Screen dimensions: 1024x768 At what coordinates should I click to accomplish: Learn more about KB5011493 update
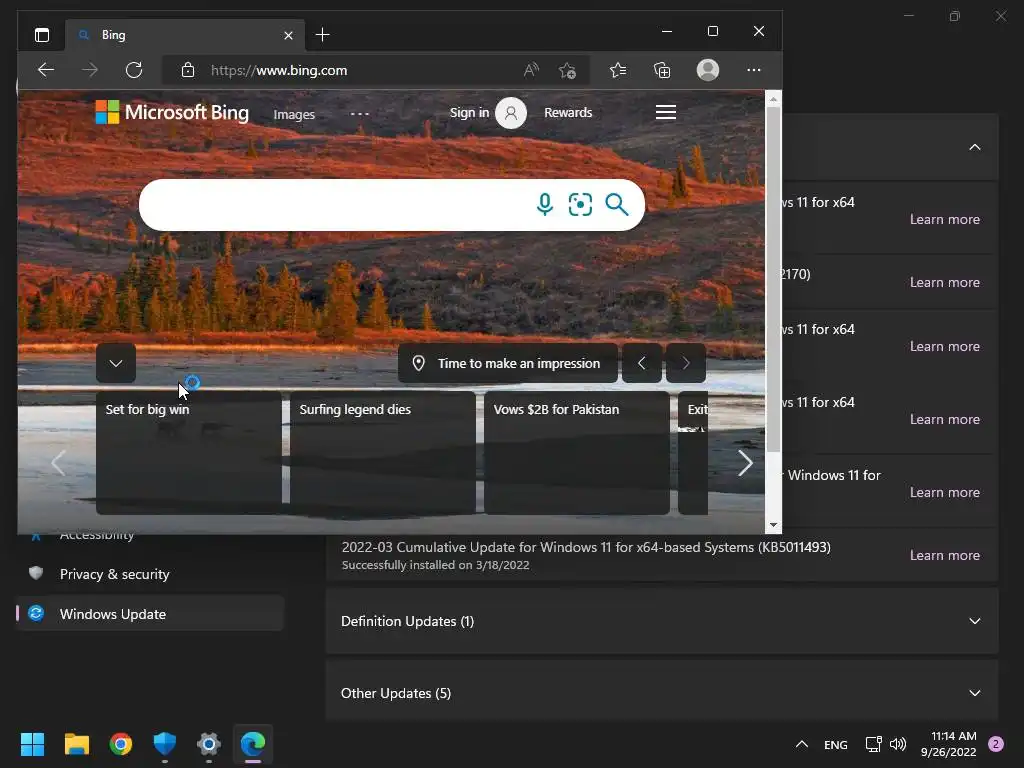(x=944, y=555)
